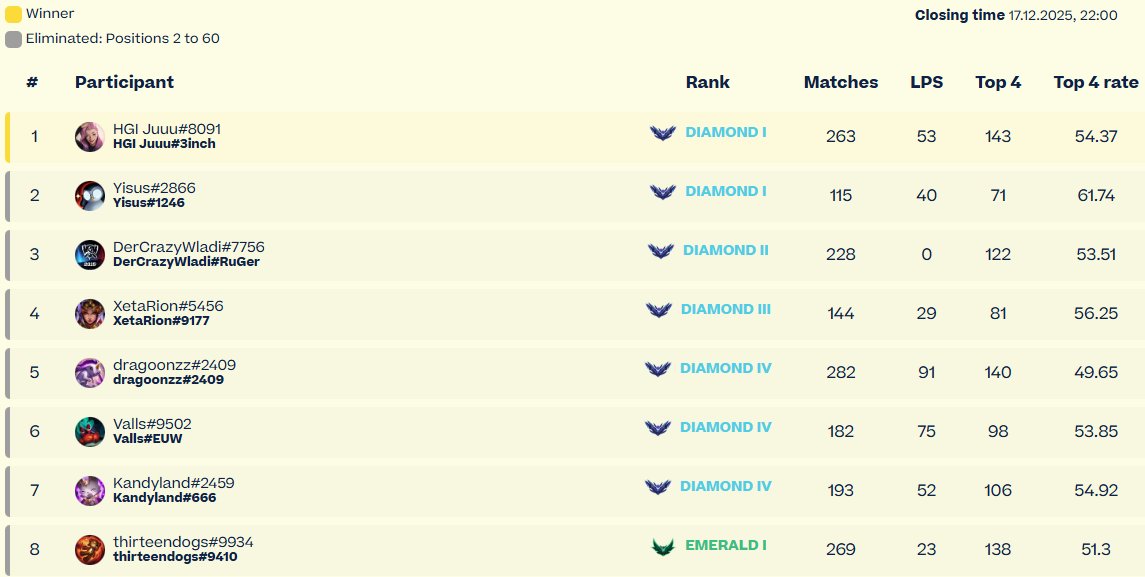Image resolution: width=1145 pixels, height=577 pixels.
Task: Click the DIAMOND III rank text
Action: tap(726, 309)
